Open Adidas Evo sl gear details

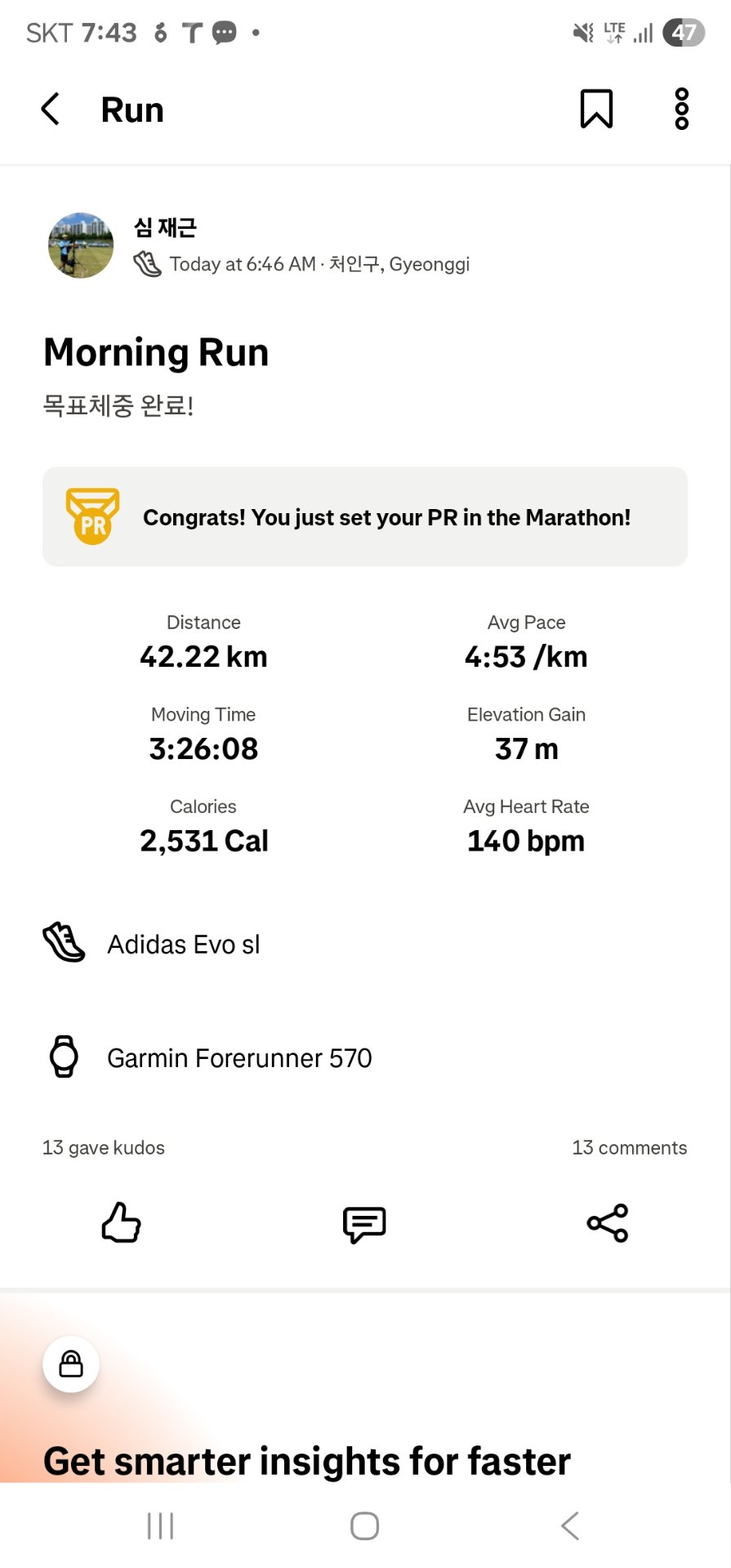184,945
